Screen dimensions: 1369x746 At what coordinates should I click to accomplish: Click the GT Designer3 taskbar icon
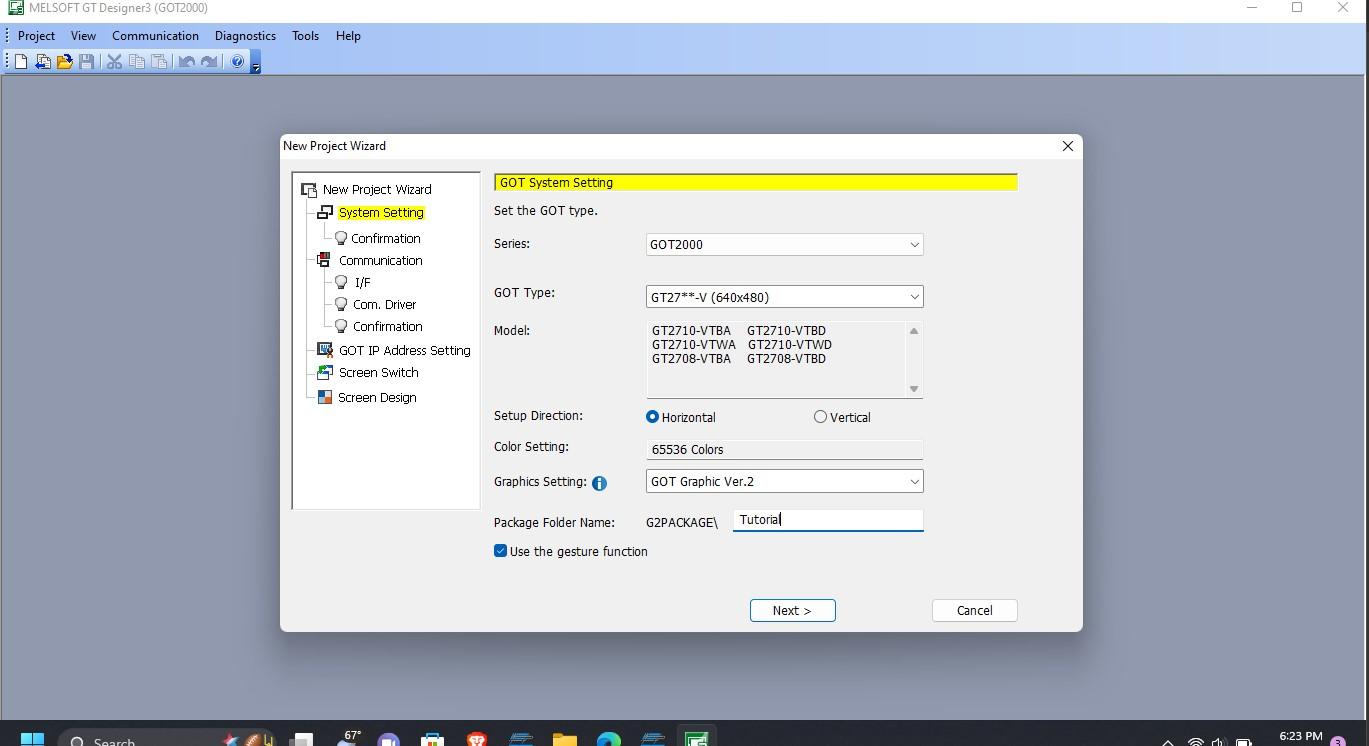coord(697,740)
